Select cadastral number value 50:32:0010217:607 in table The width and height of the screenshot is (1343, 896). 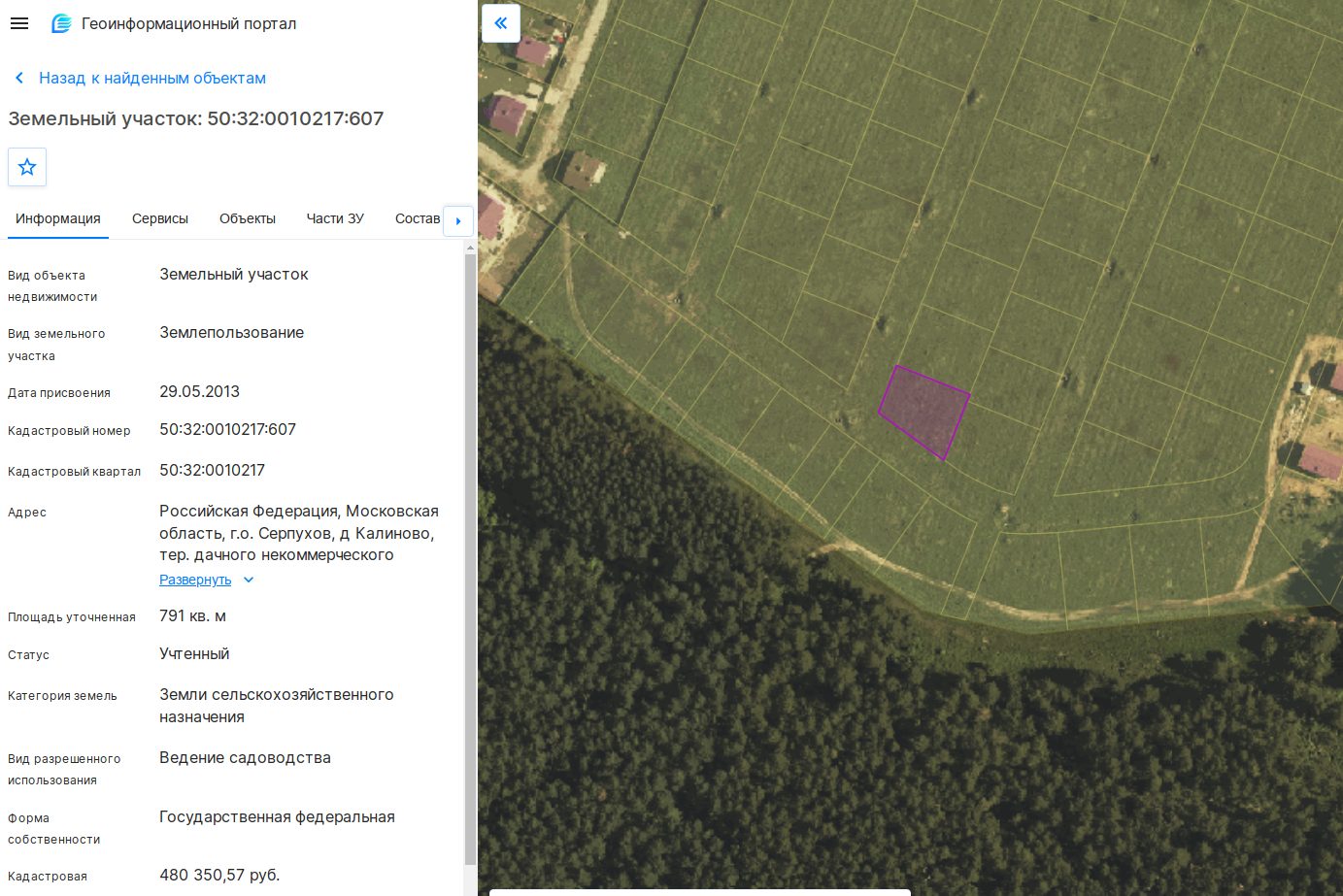coord(227,429)
